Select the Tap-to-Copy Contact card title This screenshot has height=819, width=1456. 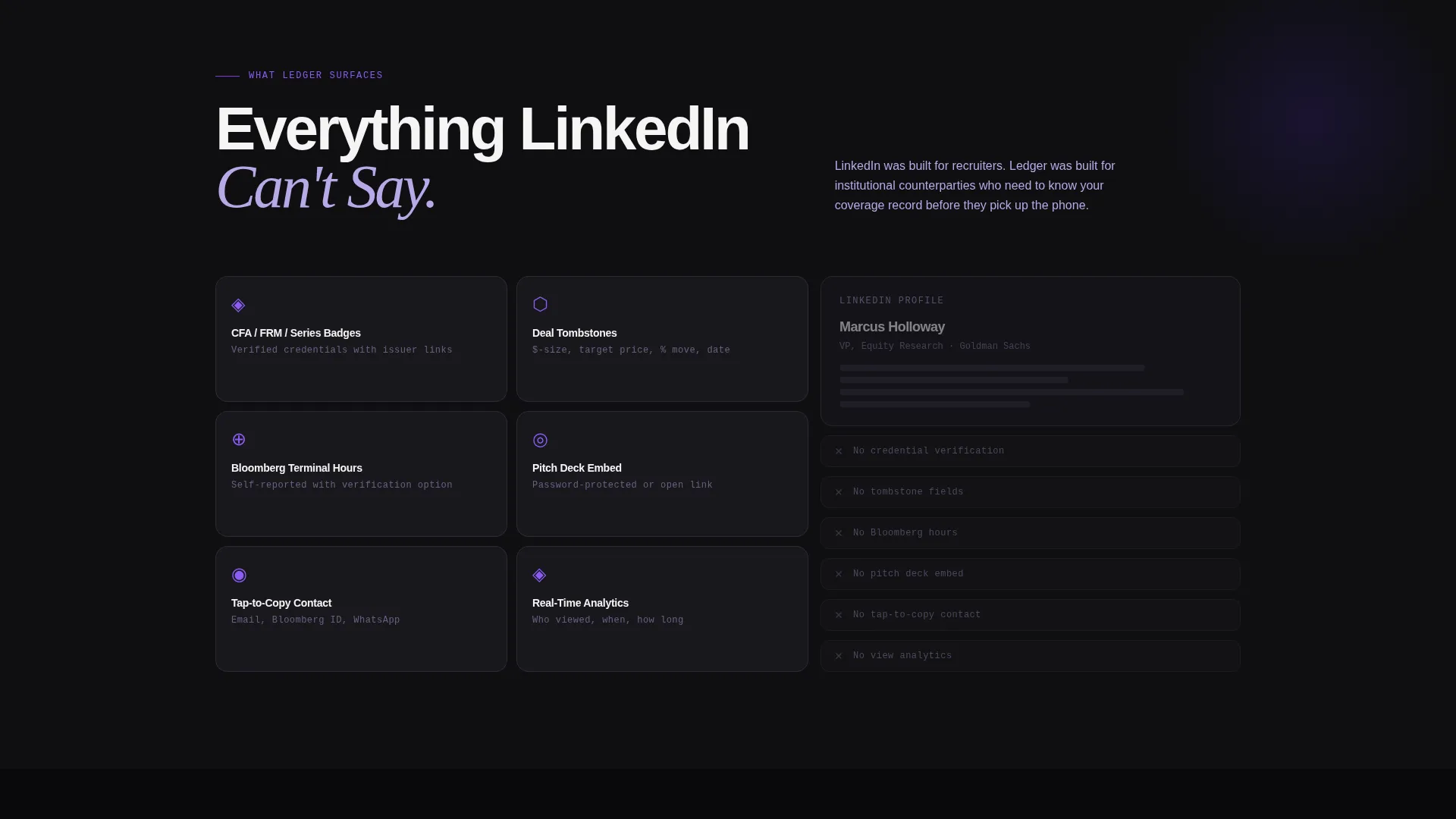(281, 603)
